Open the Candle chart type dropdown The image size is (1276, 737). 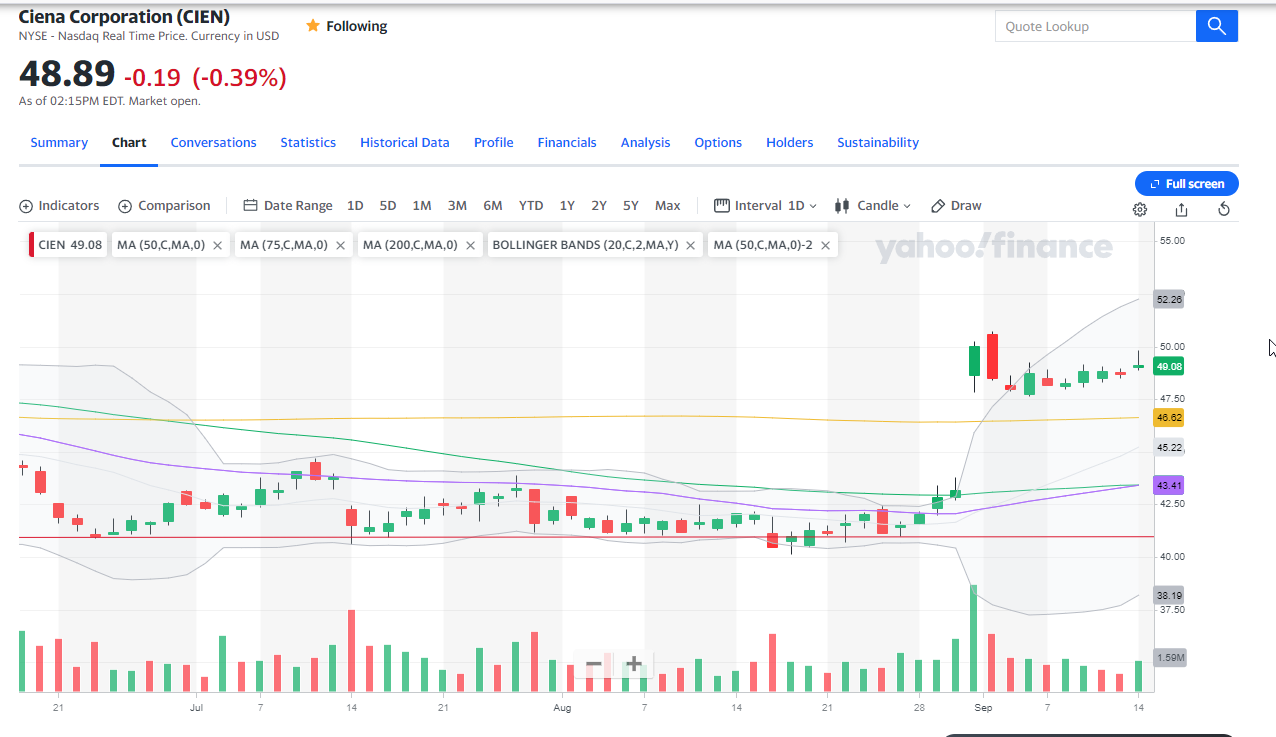[873, 206]
